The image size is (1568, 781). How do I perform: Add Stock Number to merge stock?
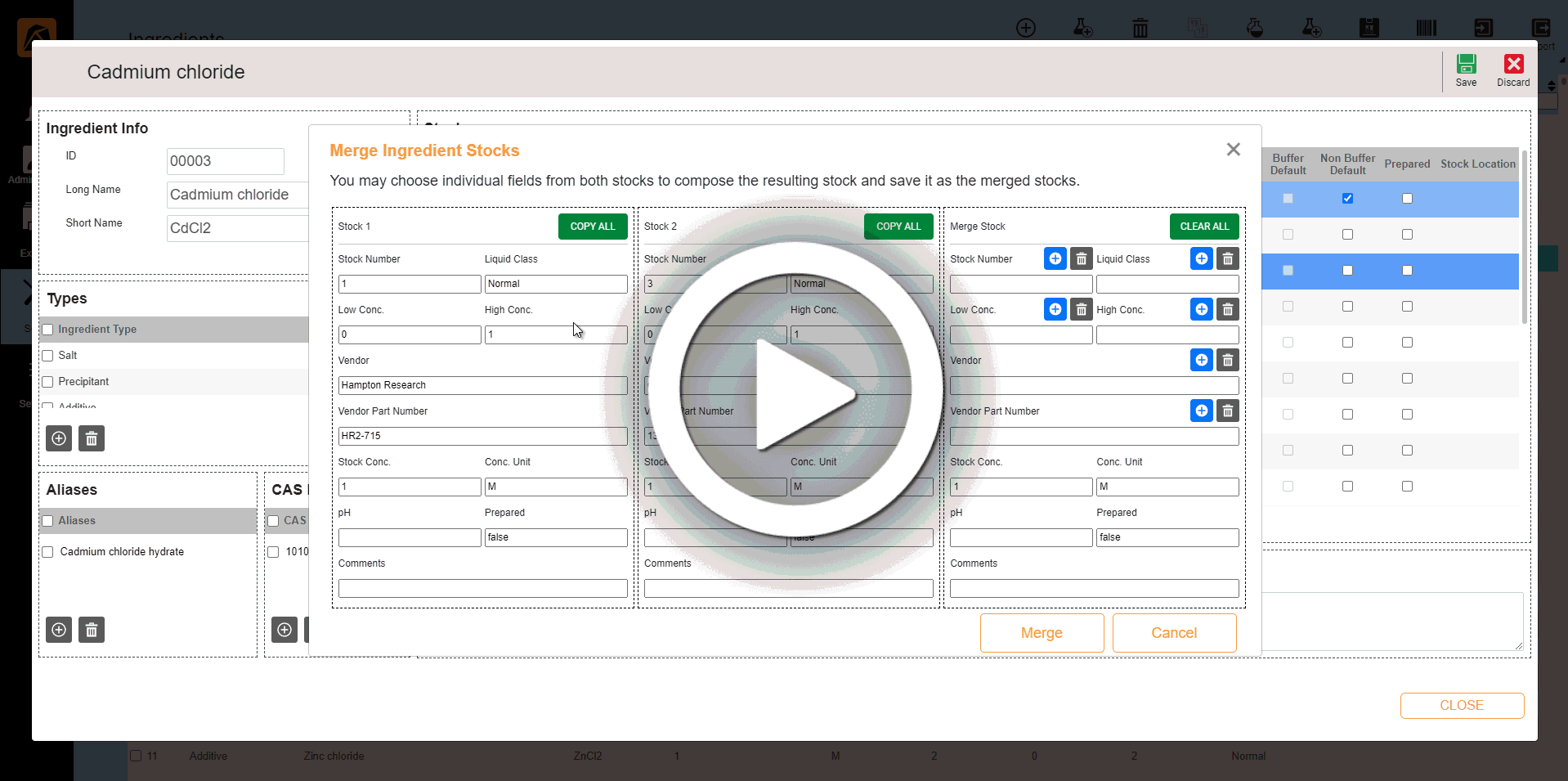coord(1055,259)
